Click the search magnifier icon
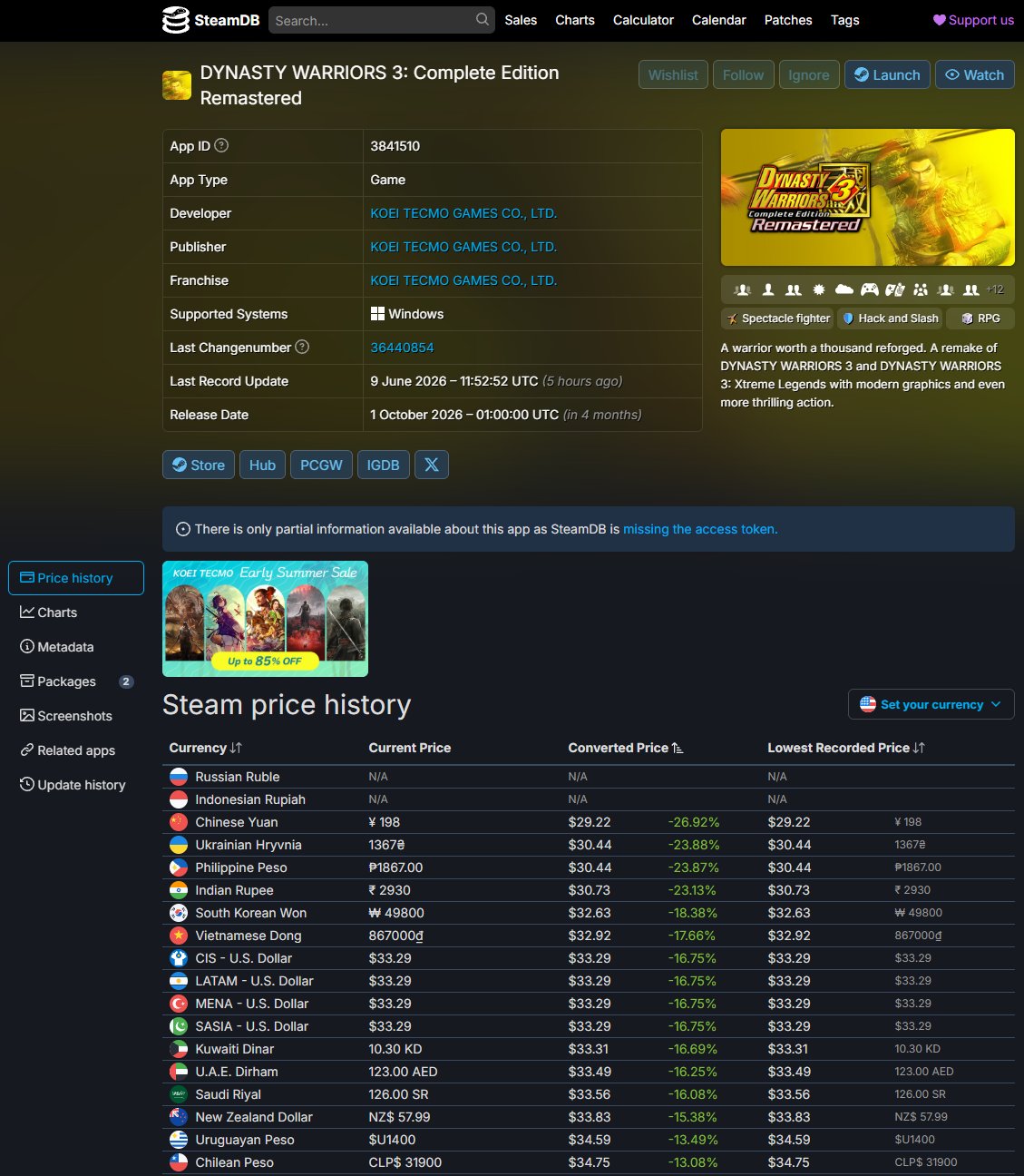This screenshot has height=1176, width=1024. tap(483, 19)
